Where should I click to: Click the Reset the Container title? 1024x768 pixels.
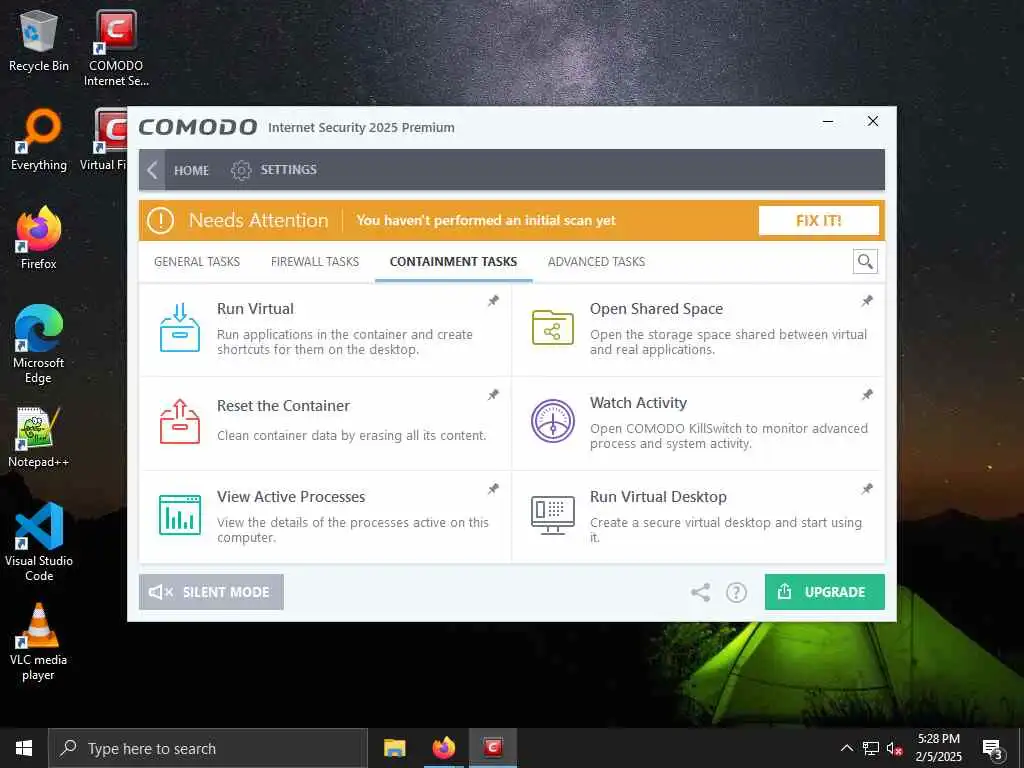[283, 406]
